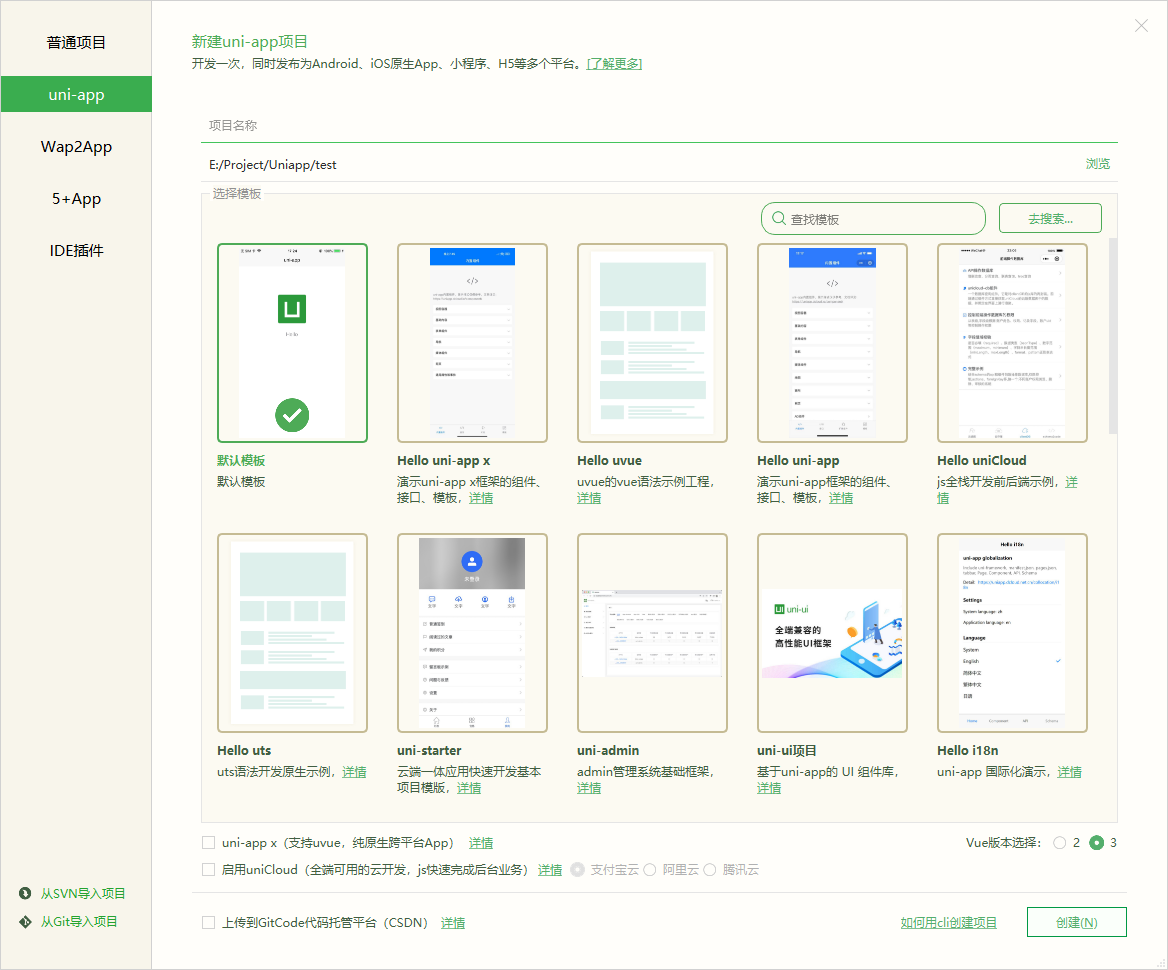
Task: Select the Hello uniCloud template thumbnail
Action: tap(1012, 343)
